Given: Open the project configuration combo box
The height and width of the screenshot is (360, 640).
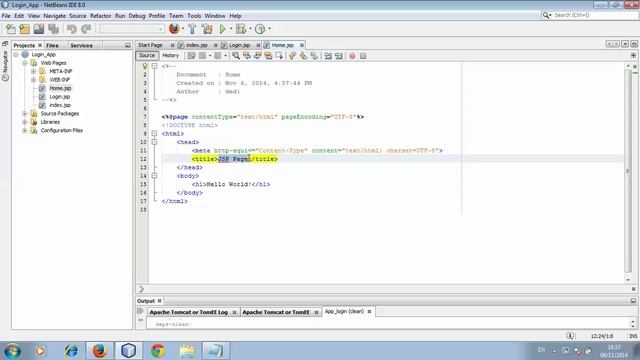Looking at the screenshot, I should (x=132, y=29).
